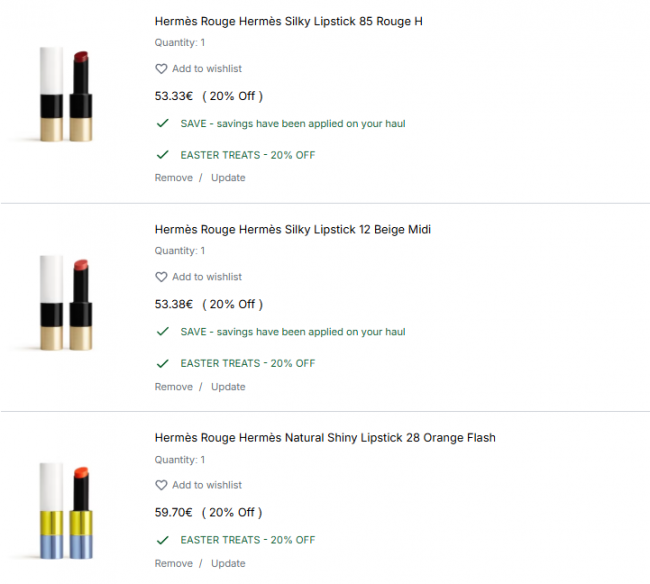Screen dimensions: 650x584
Task: Click heart icon for Beige Midi lipstick
Action: [161, 277]
